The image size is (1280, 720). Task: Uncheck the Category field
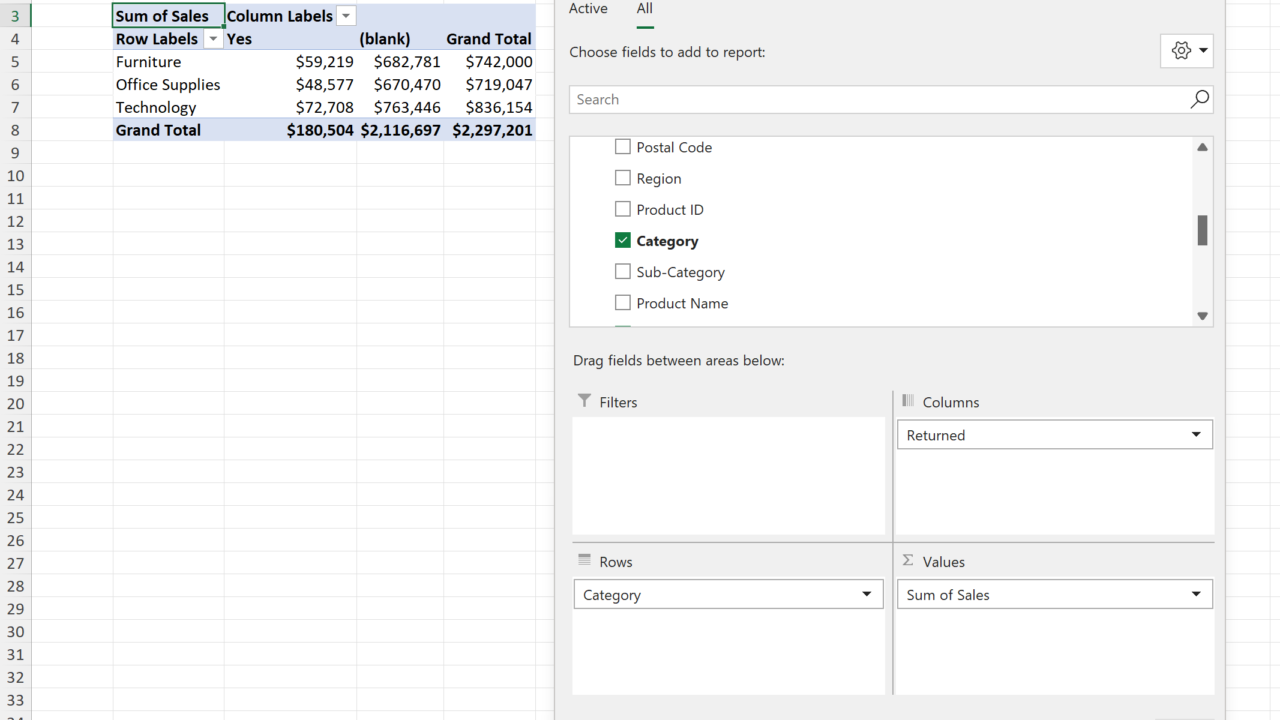click(x=623, y=240)
